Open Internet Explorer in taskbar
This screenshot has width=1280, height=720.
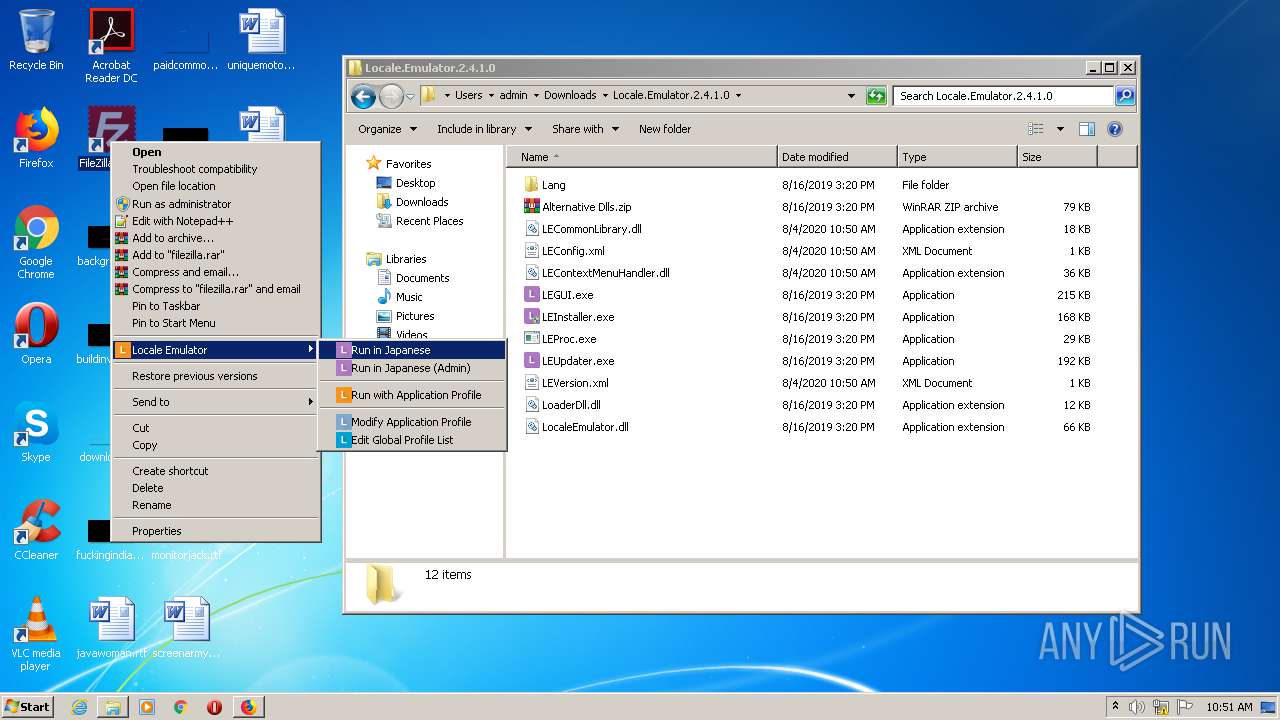tap(79, 707)
